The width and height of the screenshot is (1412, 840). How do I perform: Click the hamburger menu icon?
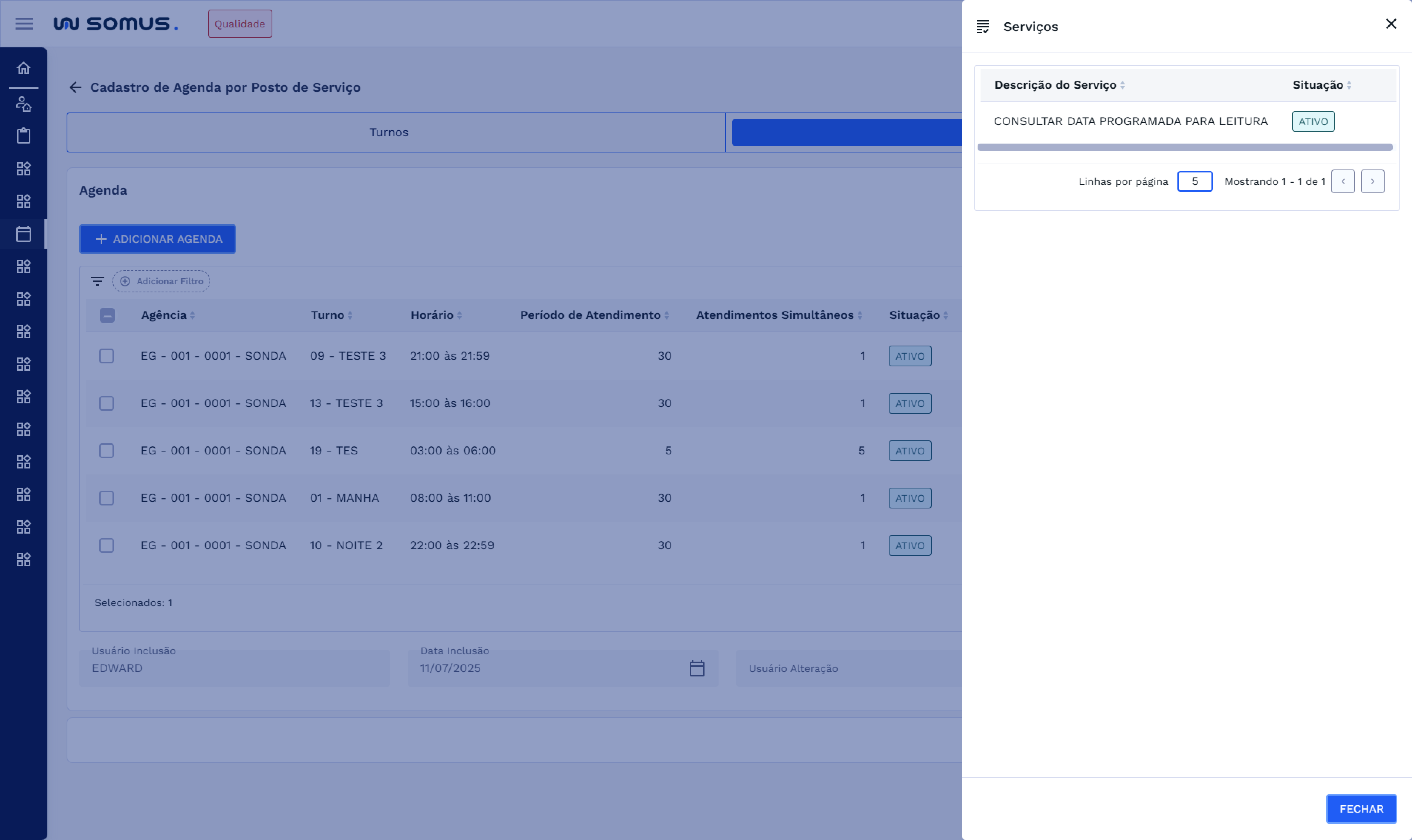(24, 24)
